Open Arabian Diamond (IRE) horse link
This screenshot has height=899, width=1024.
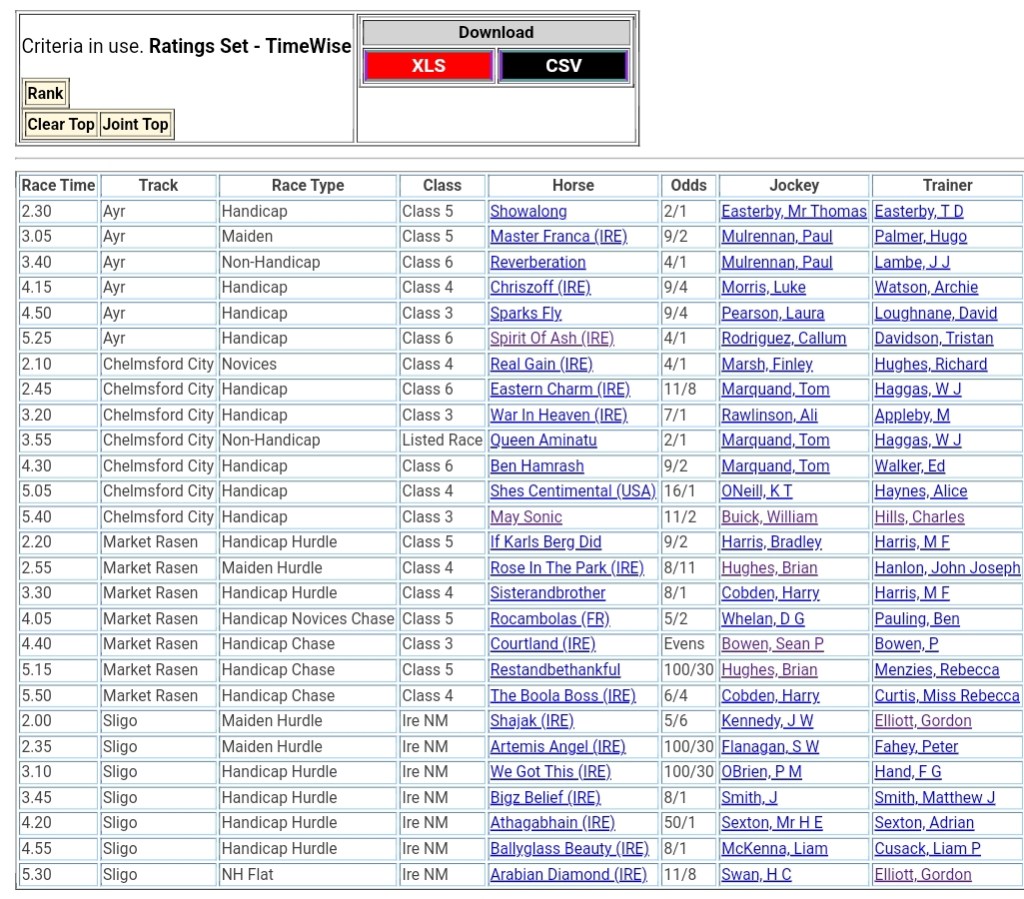568,874
